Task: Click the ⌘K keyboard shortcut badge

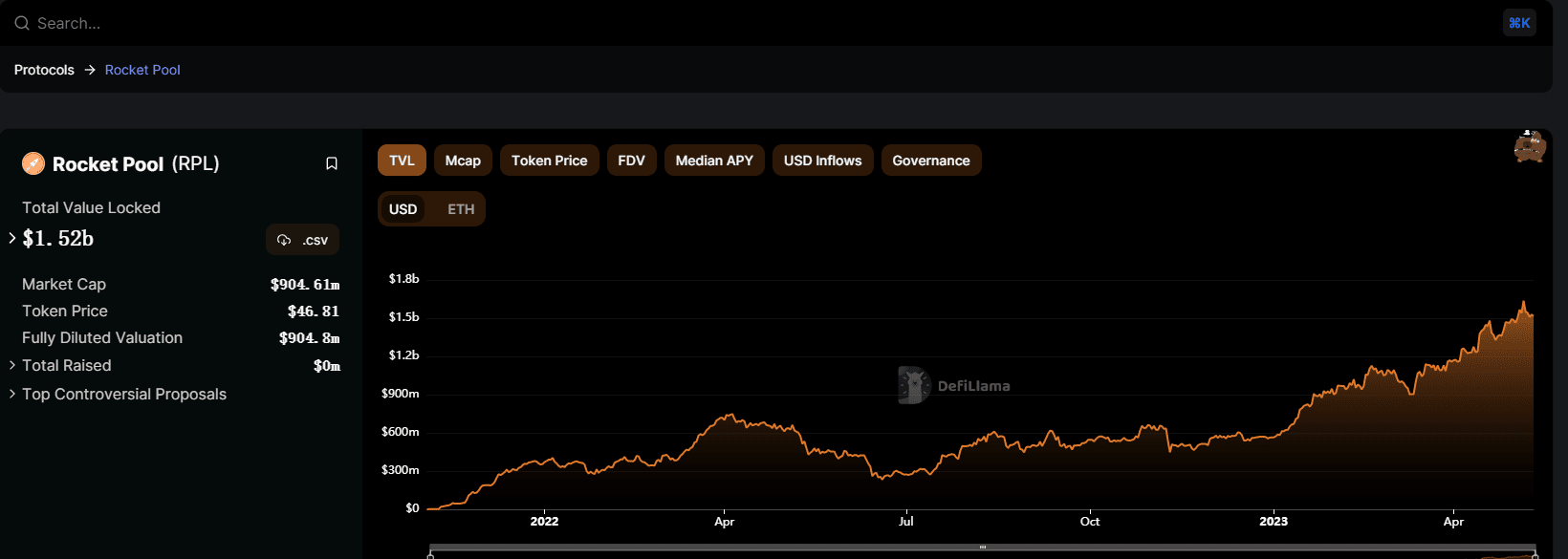Action: [x=1519, y=23]
